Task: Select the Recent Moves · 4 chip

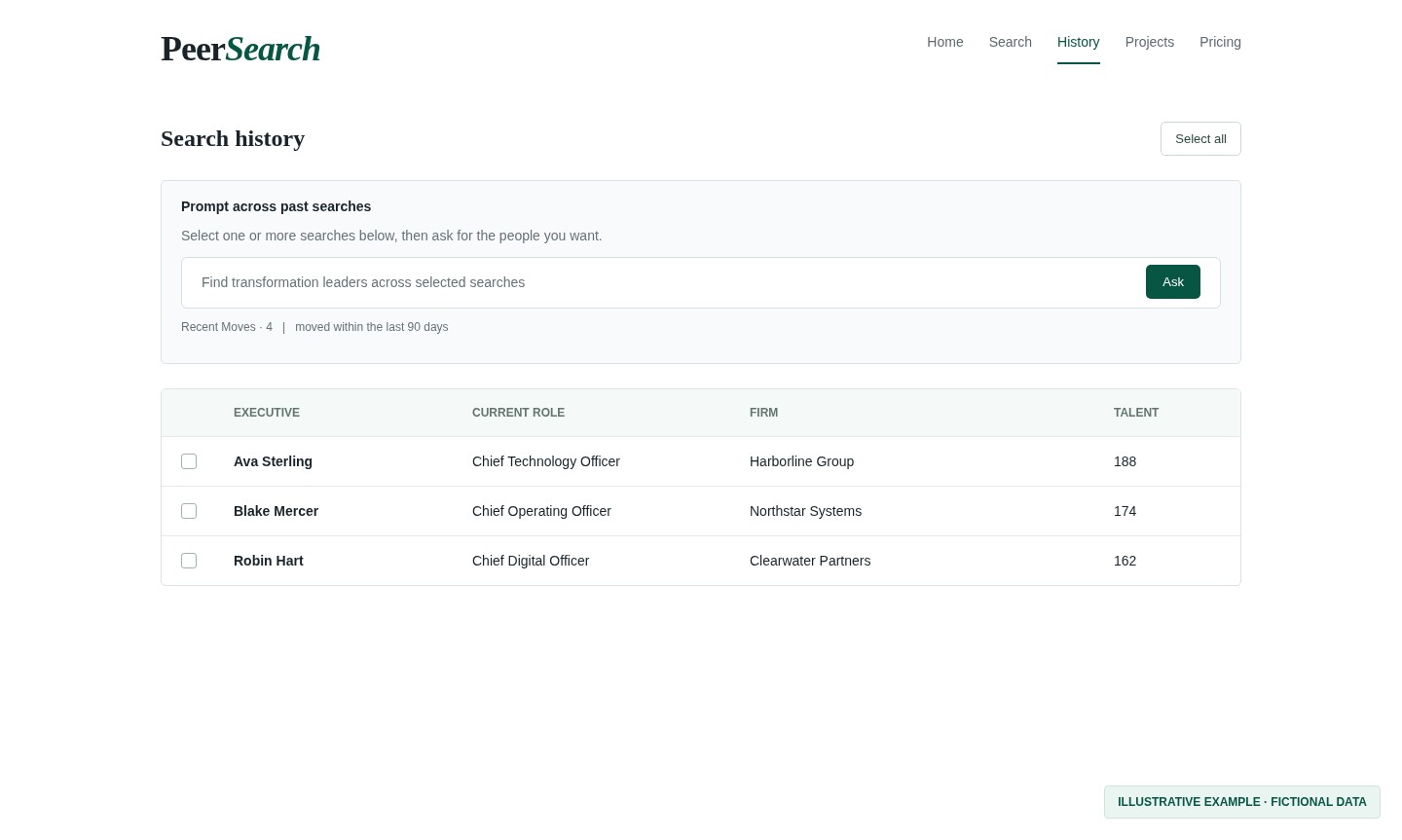Action: point(227,327)
